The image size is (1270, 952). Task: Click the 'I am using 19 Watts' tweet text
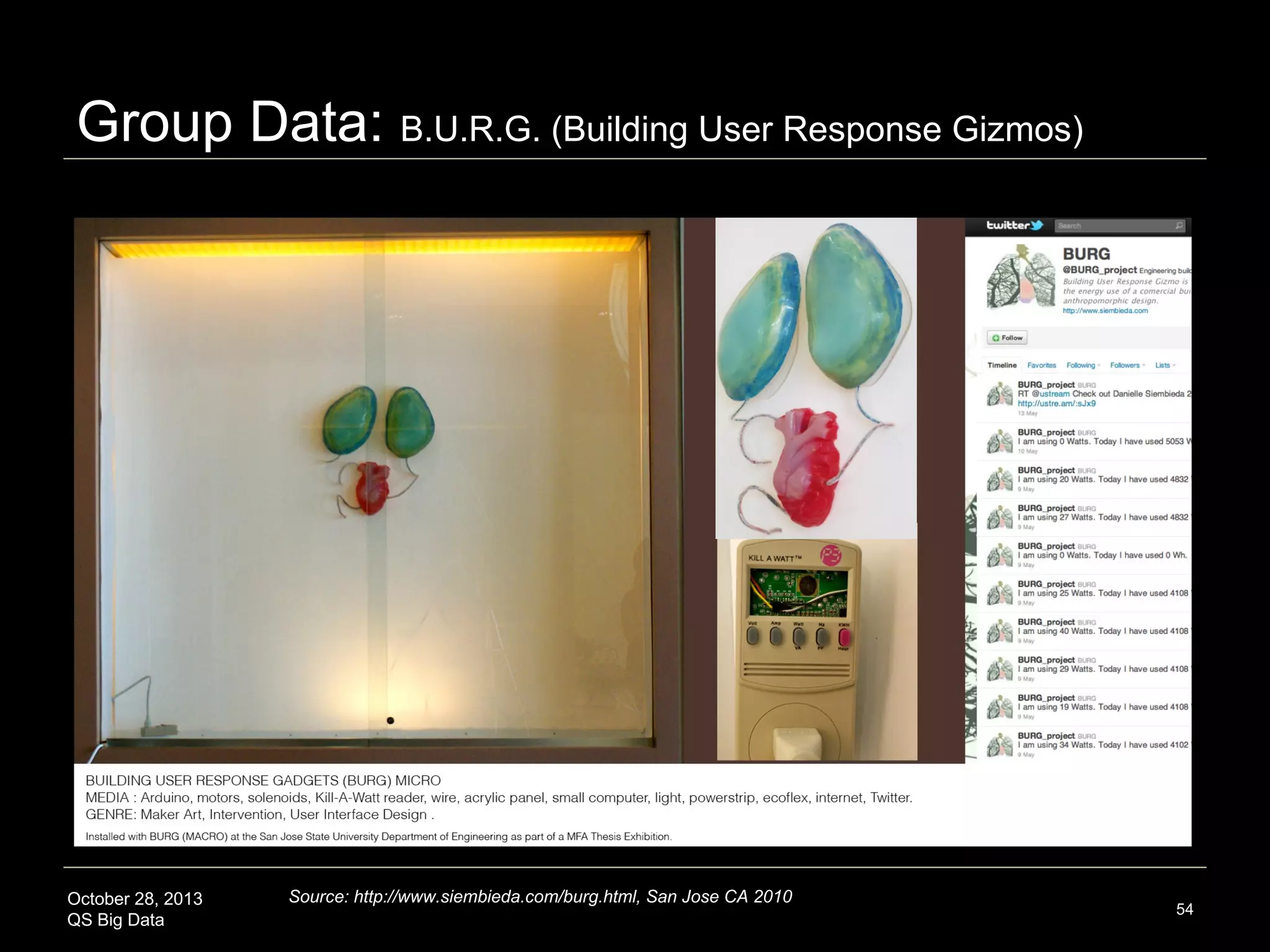coord(1103,707)
